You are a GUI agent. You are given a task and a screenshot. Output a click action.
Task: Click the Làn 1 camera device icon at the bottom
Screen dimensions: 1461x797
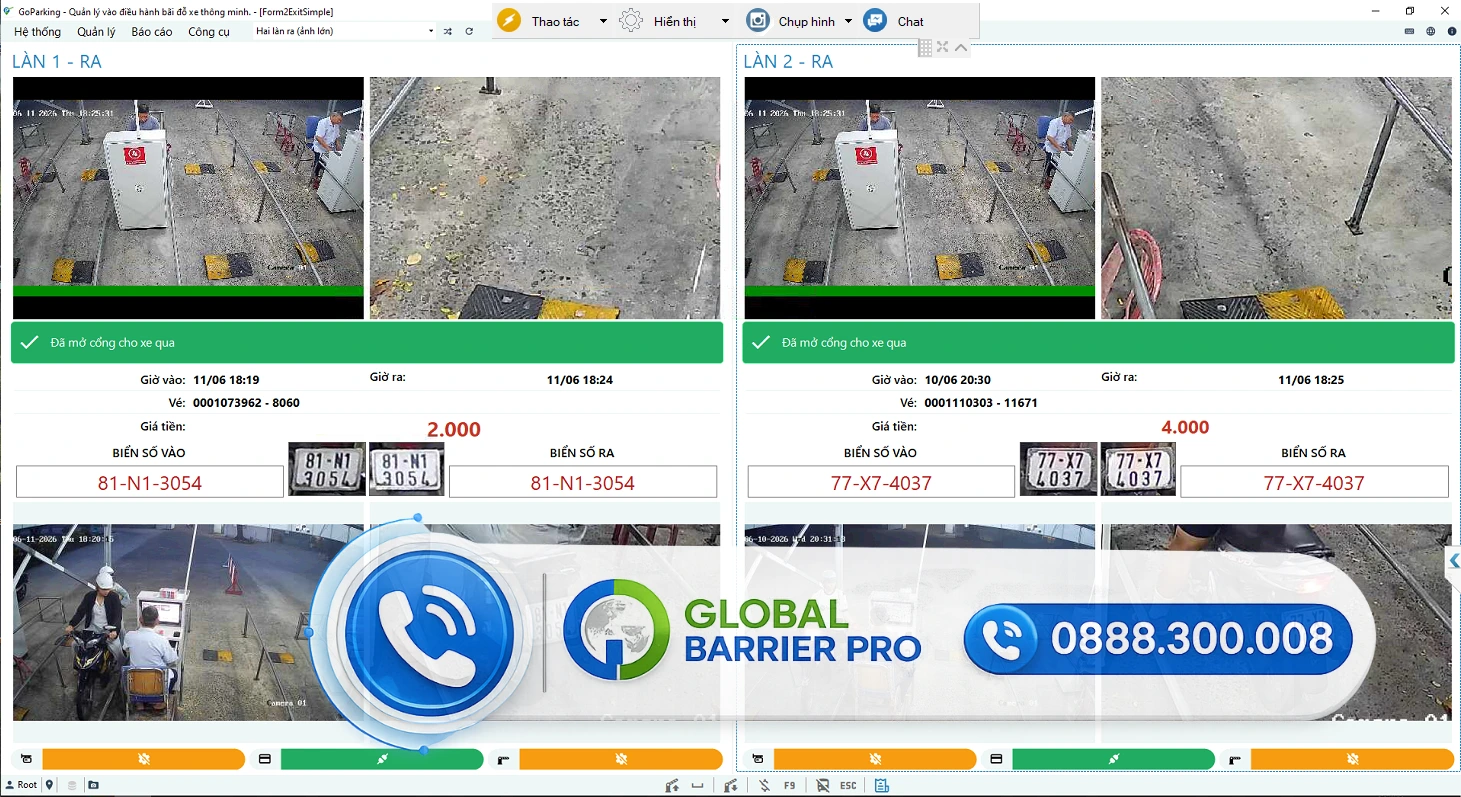(26, 760)
